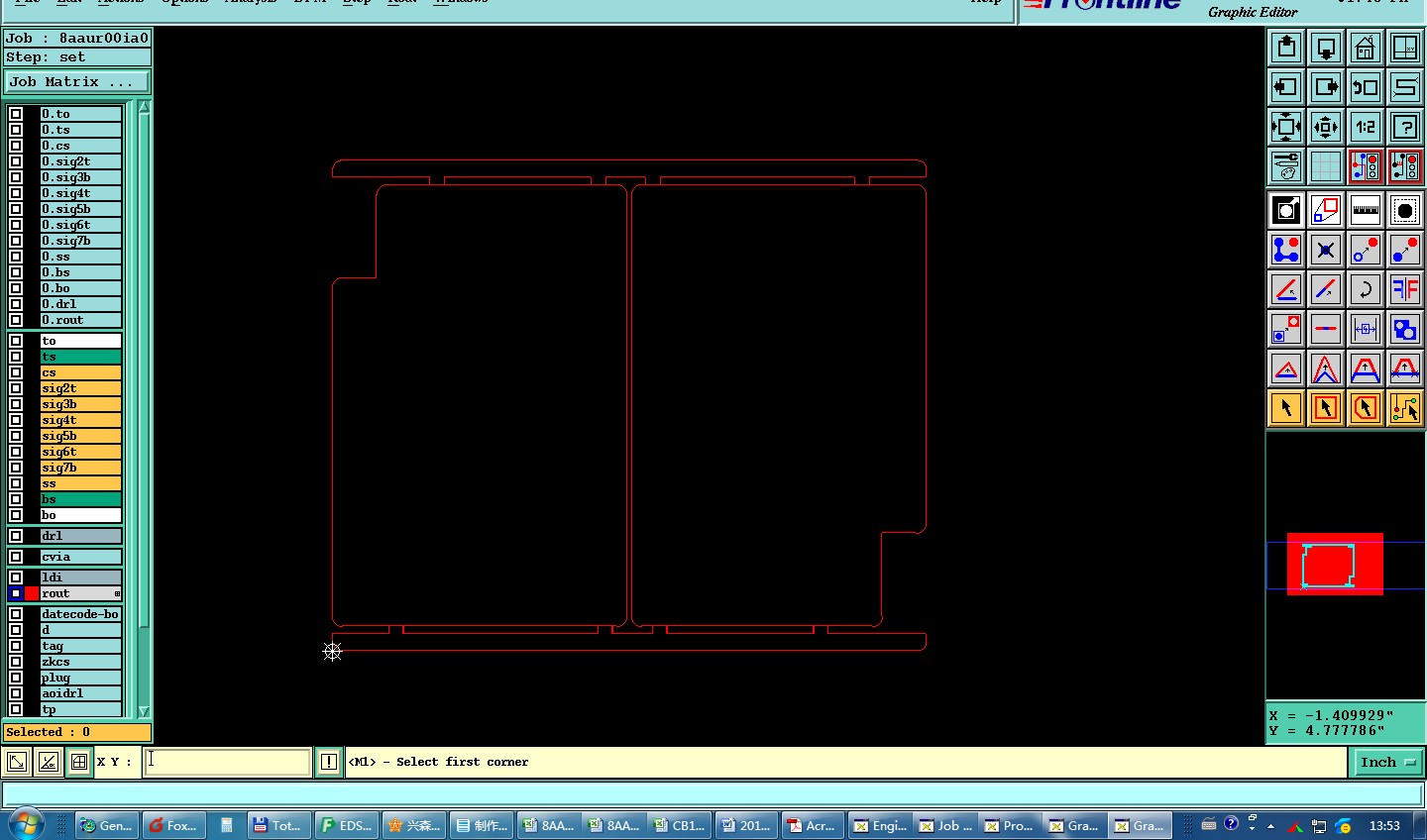Image resolution: width=1427 pixels, height=840 pixels.
Task: Select the mirror F tool
Action: tap(1405, 289)
